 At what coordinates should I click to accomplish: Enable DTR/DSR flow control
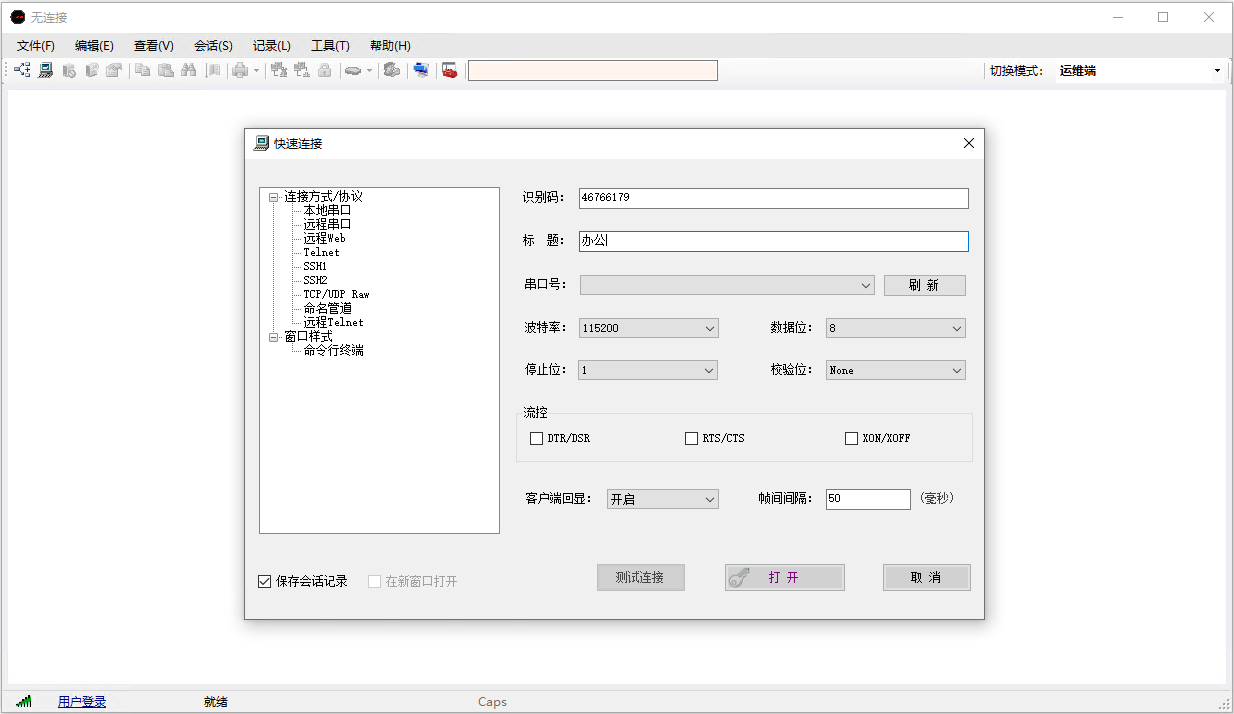(x=537, y=438)
